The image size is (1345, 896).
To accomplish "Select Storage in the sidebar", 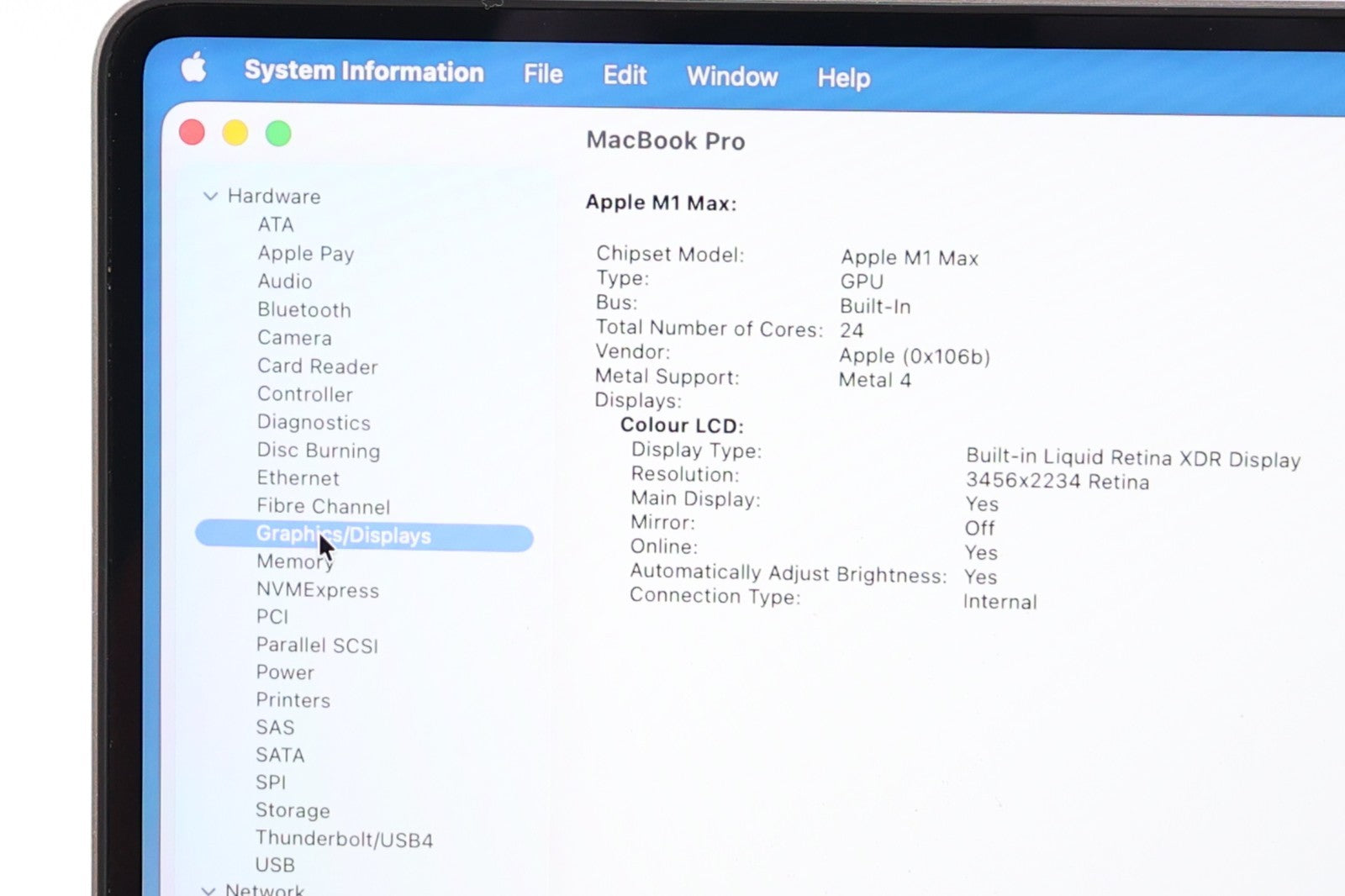I will pos(293,810).
